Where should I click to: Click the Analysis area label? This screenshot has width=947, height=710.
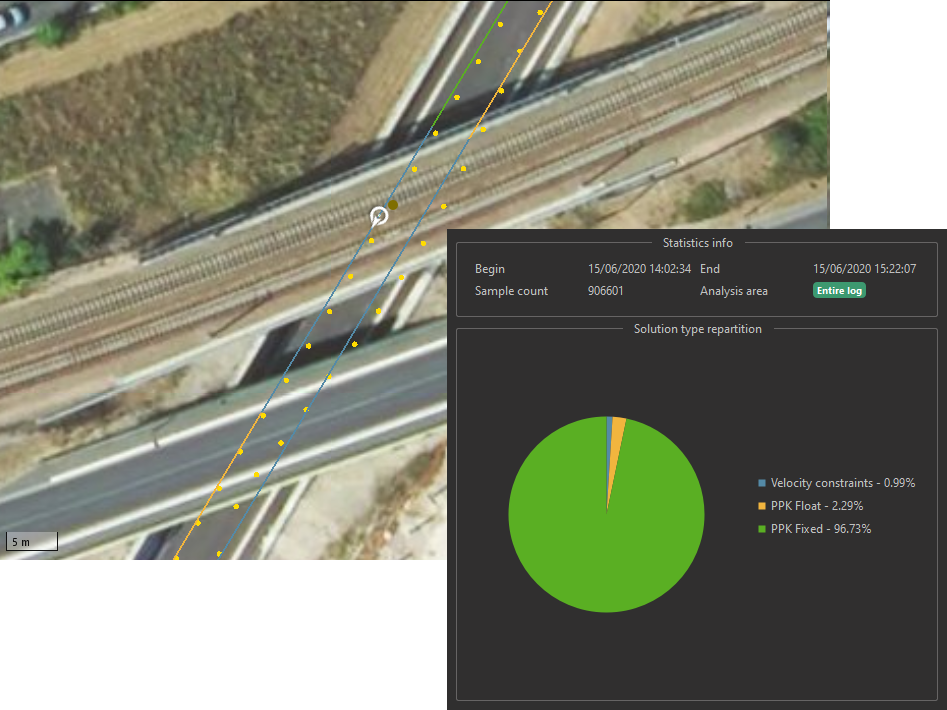(733, 291)
